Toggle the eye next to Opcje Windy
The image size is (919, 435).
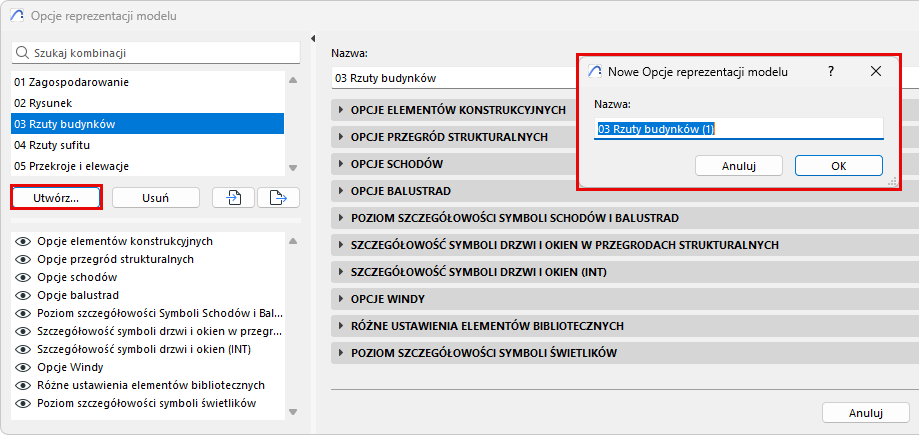[24, 367]
